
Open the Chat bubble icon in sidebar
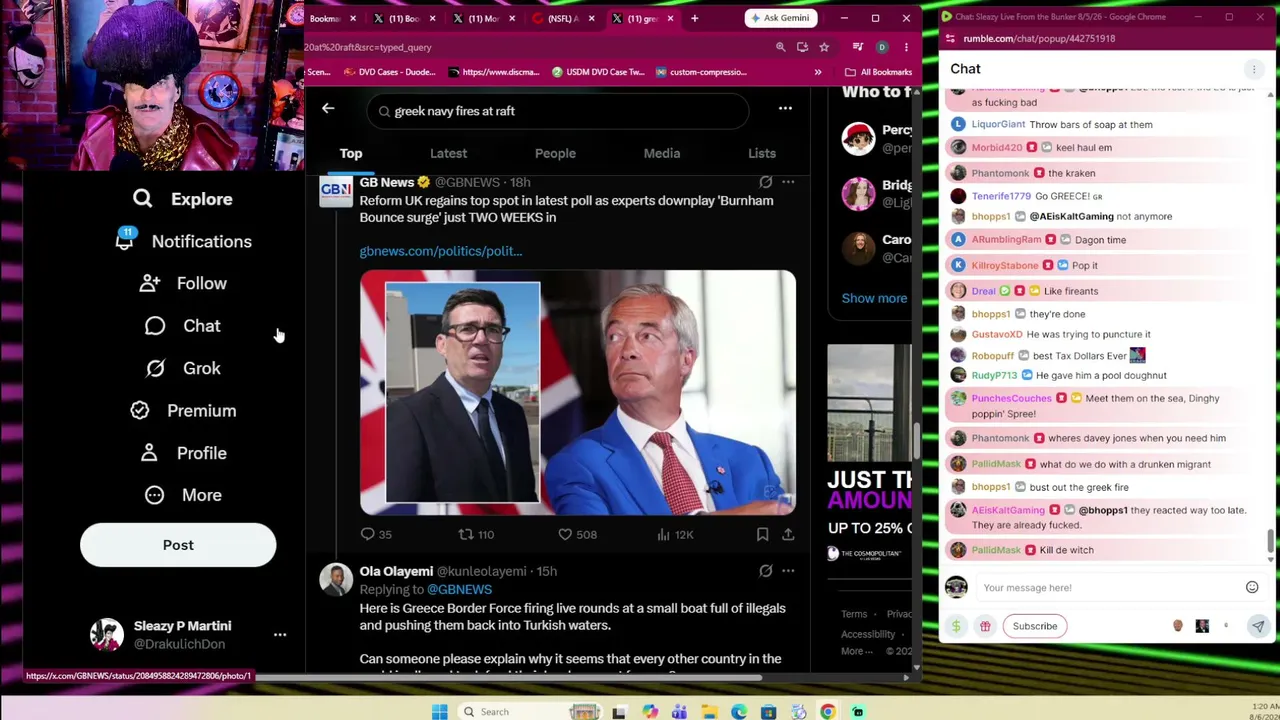click(x=155, y=326)
